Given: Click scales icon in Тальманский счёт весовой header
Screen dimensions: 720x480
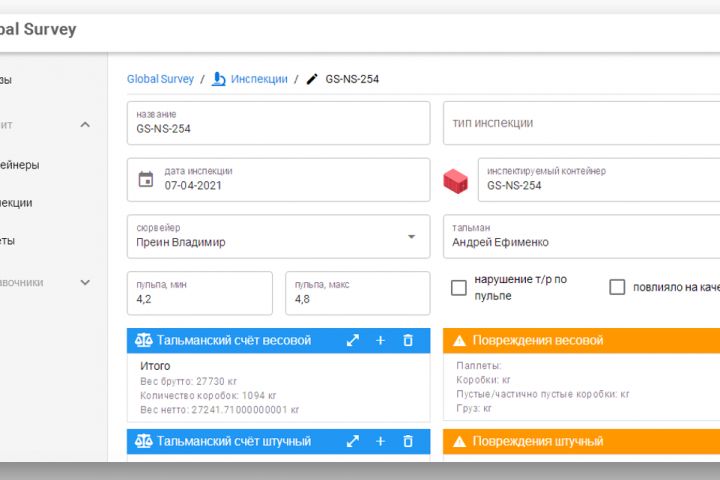Looking at the screenshot, I should pos(144,340).
